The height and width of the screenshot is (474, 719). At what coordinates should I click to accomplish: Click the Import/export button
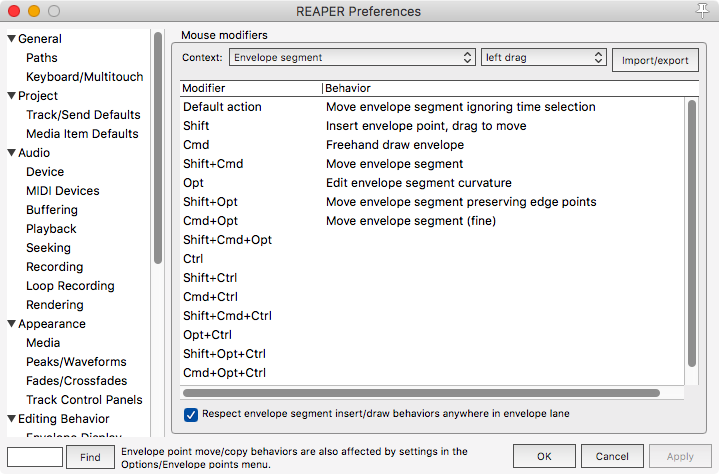click(x=655, y=60)
